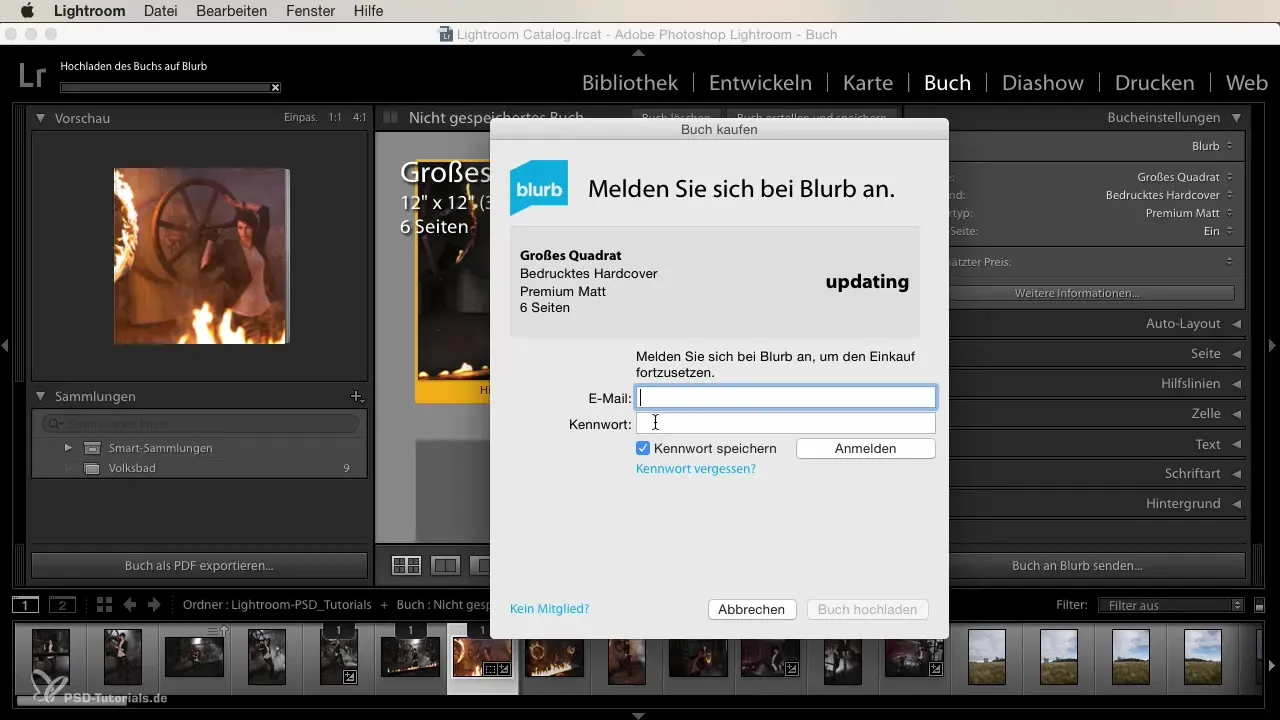This screenshot has width=1280, height=720.
Task: Go back with left arrow icon
Action: click(129, 605)
